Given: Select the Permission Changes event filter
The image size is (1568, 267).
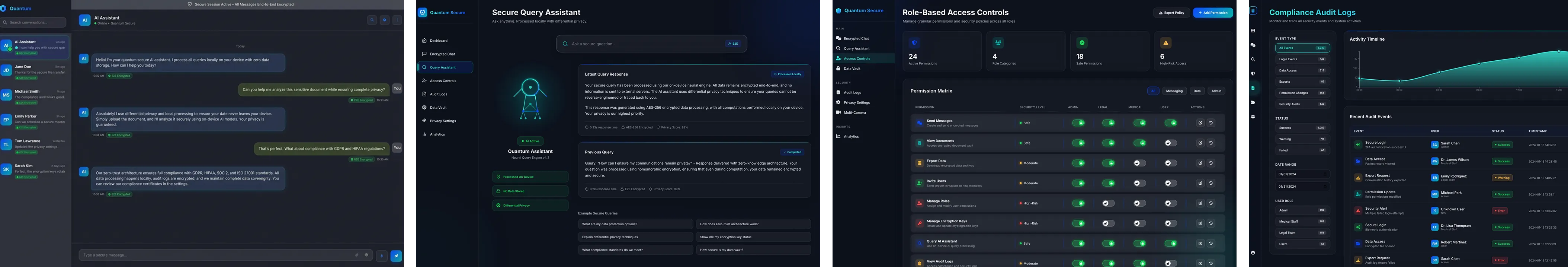Looking at the screenshot, I should point(1302,93).
